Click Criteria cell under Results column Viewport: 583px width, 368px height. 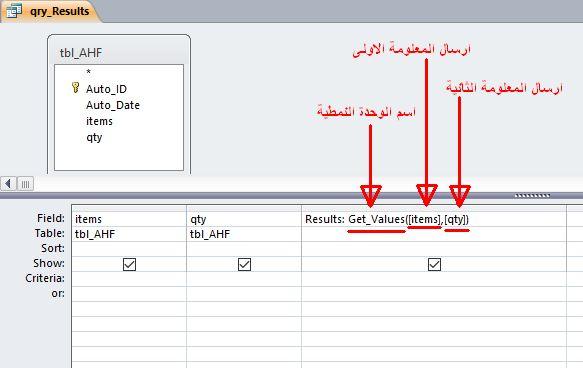point(434,279)
